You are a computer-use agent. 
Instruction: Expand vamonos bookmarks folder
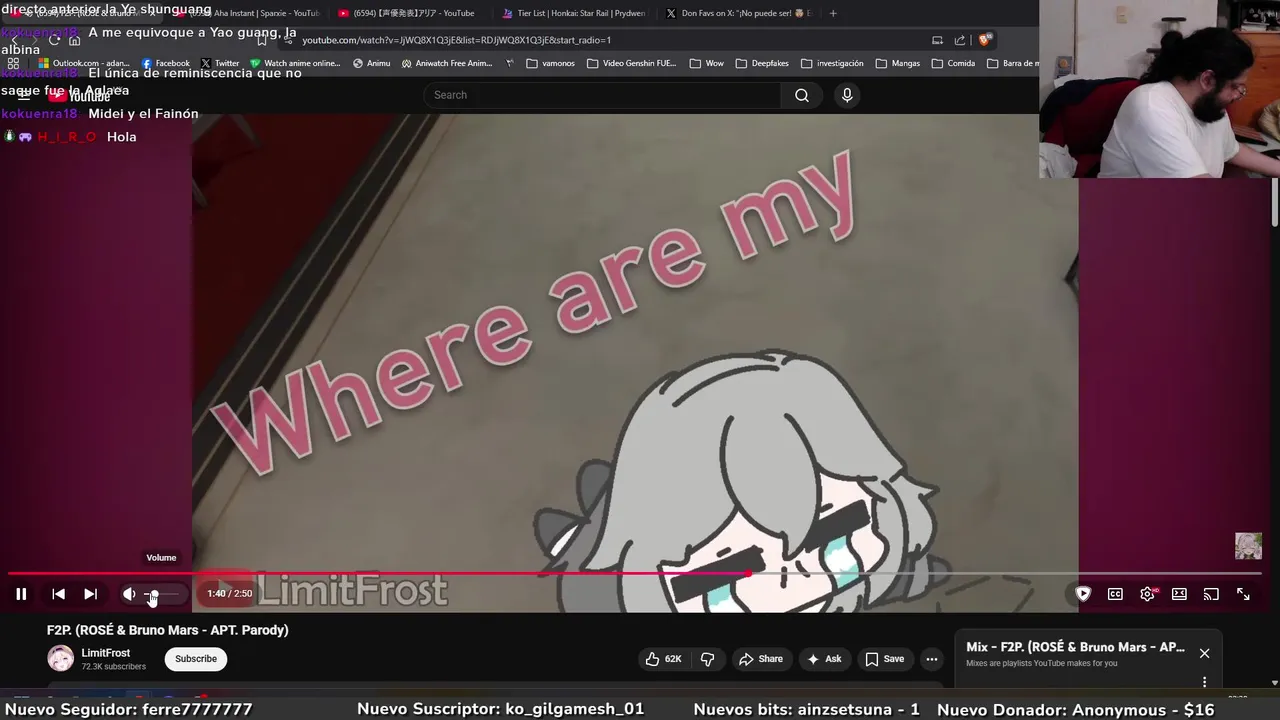click(551, 63)
